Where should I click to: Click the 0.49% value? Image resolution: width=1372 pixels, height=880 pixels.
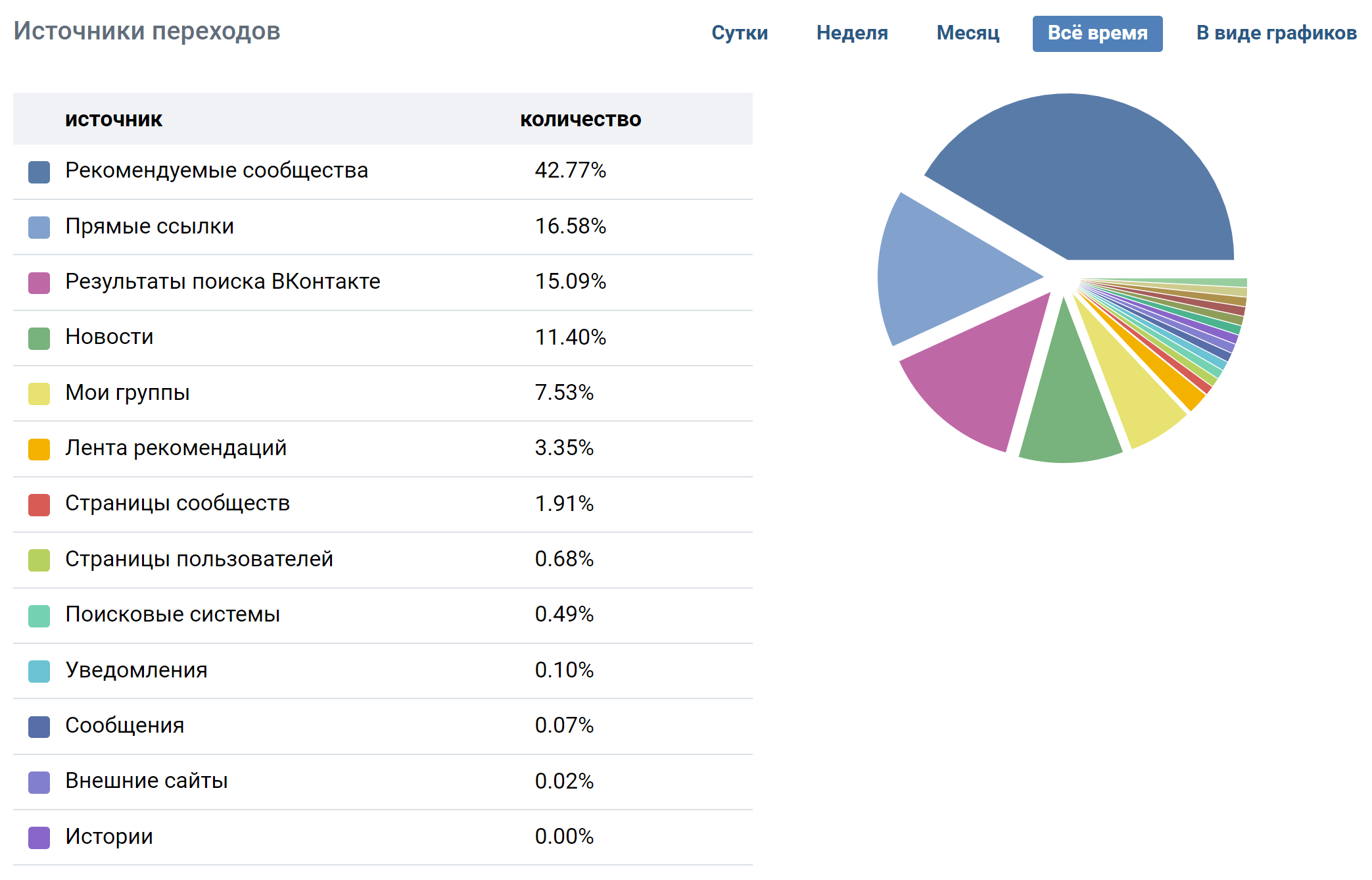564,614
